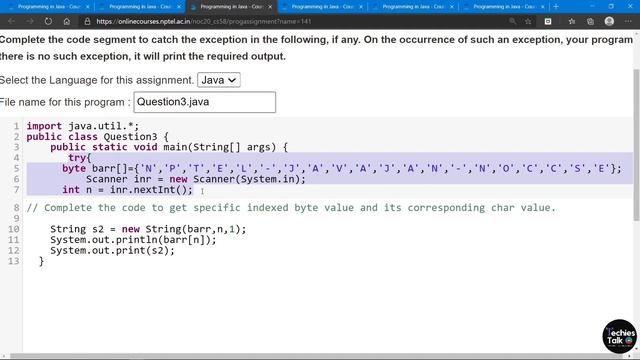Click the 'byte barr[]' array declaration line
640x360 pixels.
coord(342,169)
